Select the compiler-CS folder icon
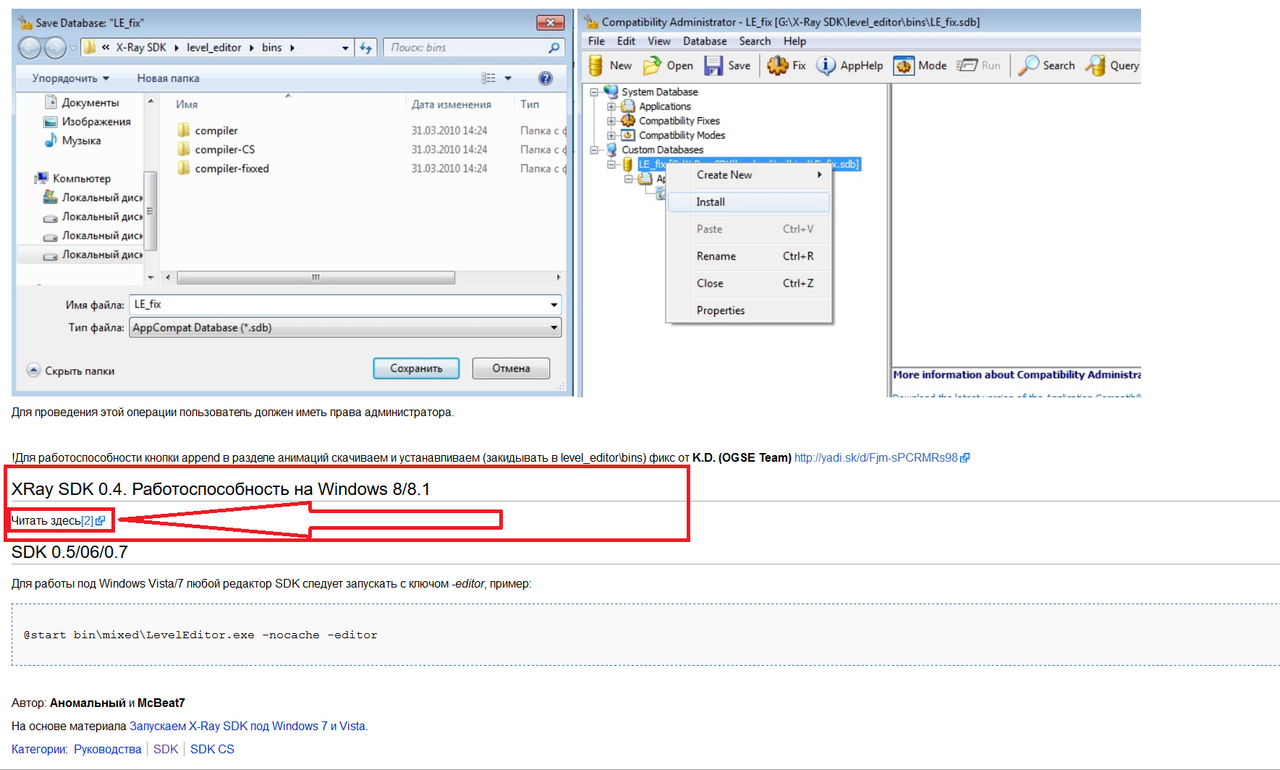 183,149
